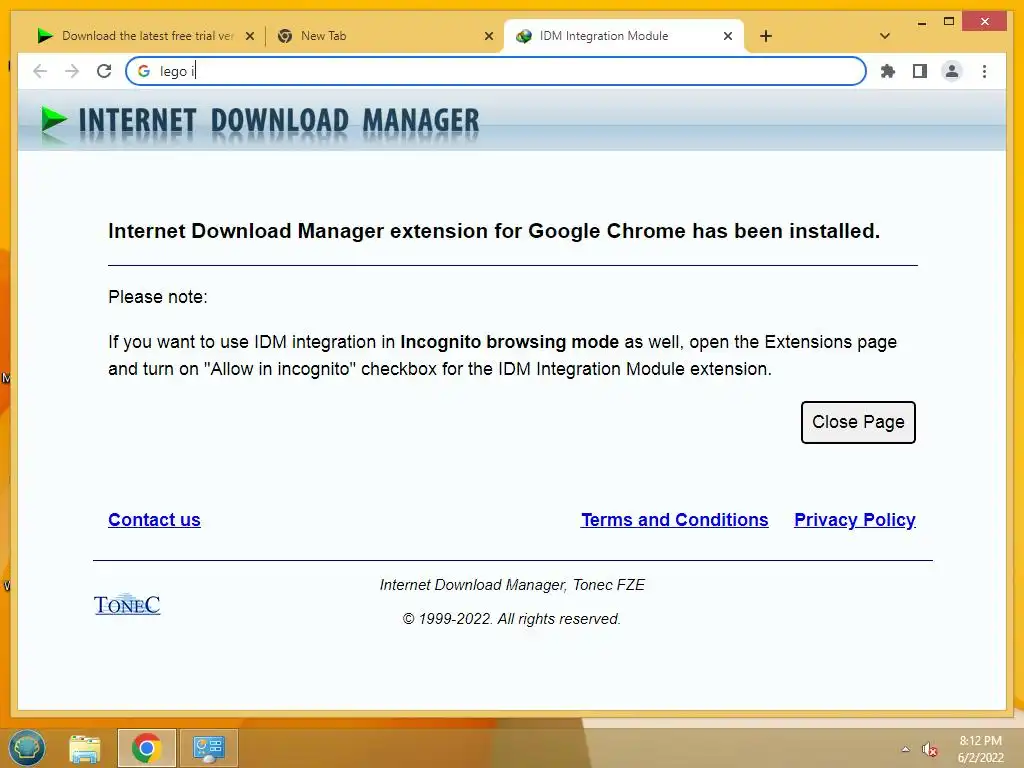Switch to the Download the latest free trial tab
Image resolution: width=1024 pixels, height=768 pixels.
coord(146,36)
